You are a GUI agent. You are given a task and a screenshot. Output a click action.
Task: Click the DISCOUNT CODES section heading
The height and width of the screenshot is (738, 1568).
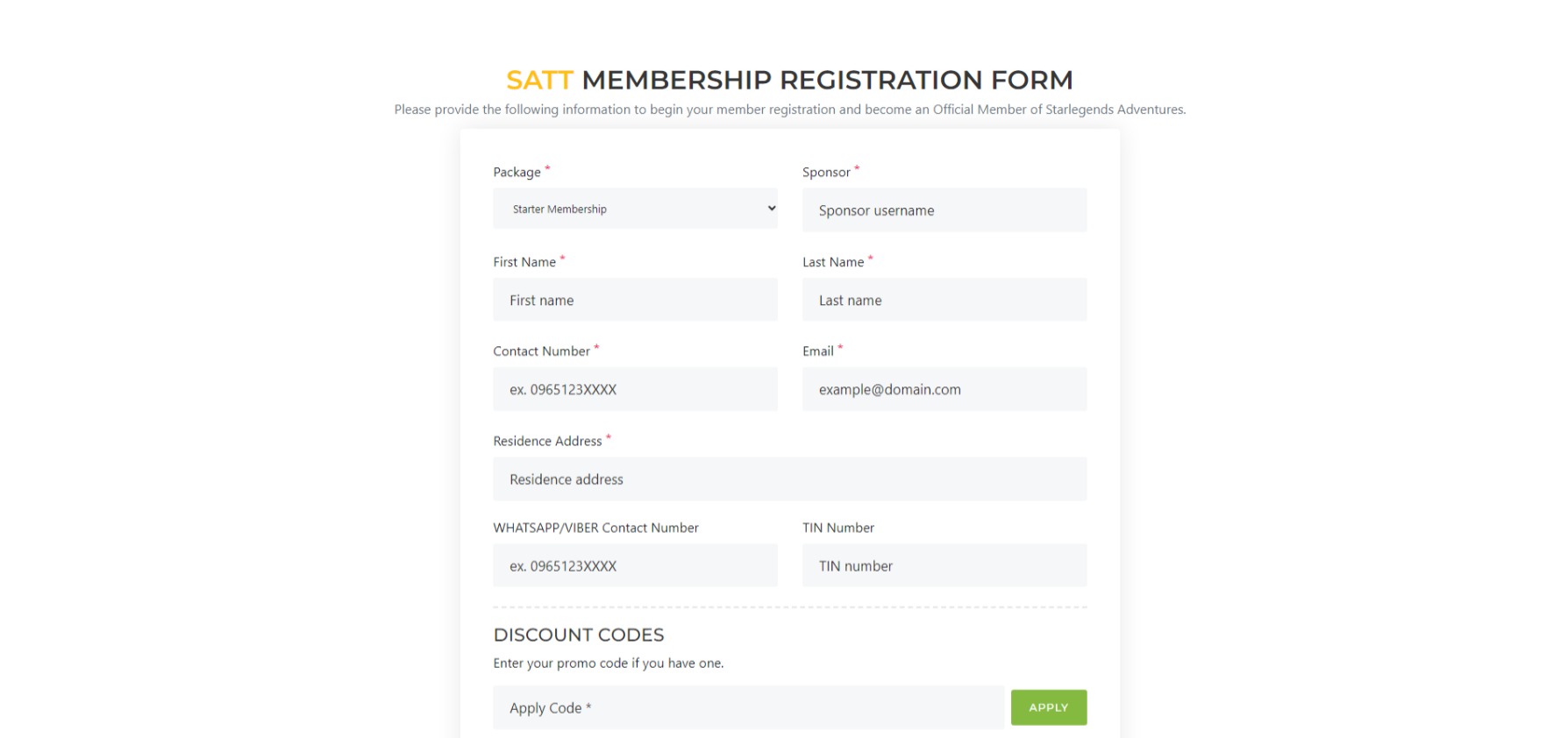[x=579, y=635]
